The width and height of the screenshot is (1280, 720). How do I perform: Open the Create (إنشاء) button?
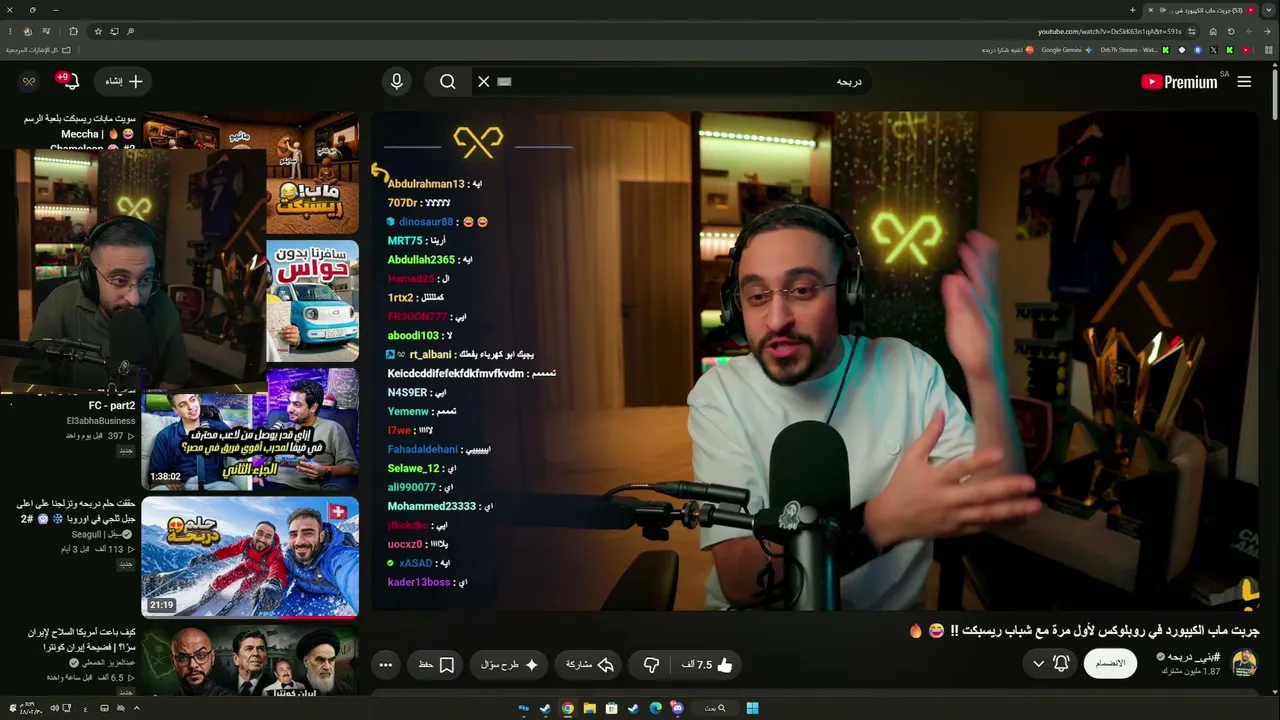click(x=124, y=82)
